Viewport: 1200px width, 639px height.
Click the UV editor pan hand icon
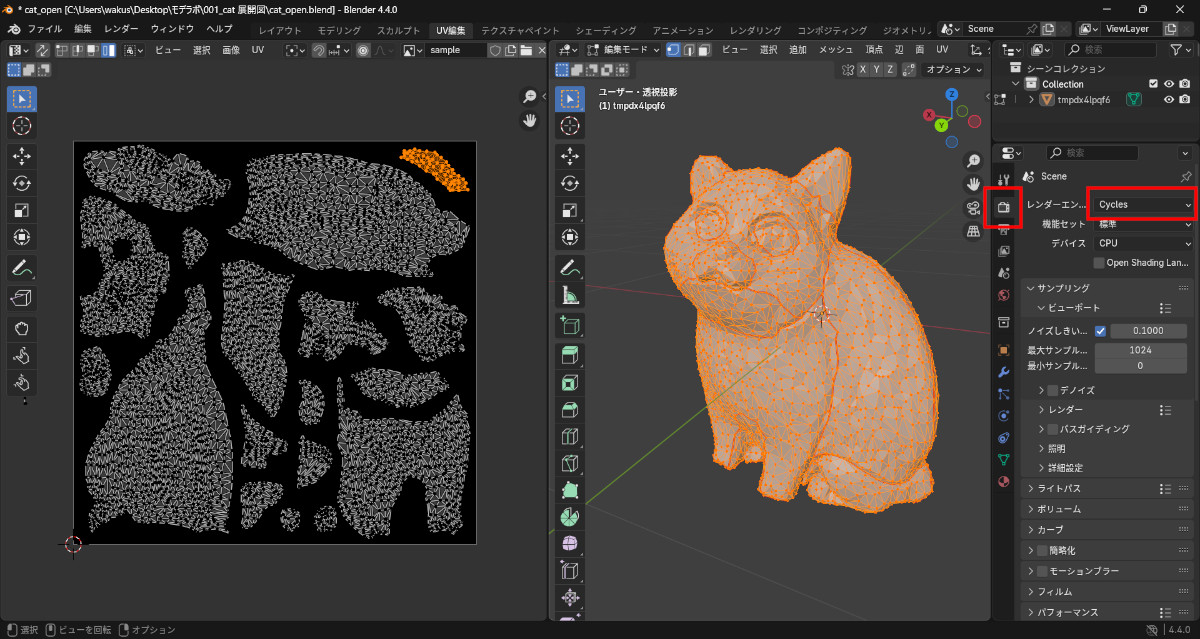click(x=529, y=121)
